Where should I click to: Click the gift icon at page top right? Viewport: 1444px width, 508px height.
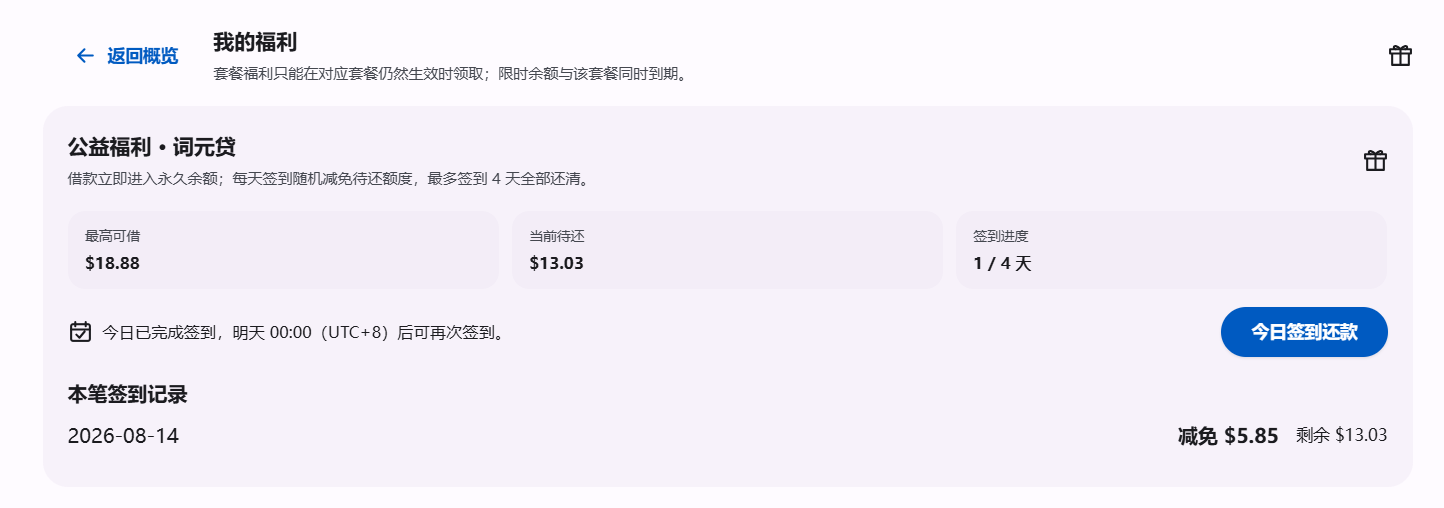click(x=1400, y=56)
